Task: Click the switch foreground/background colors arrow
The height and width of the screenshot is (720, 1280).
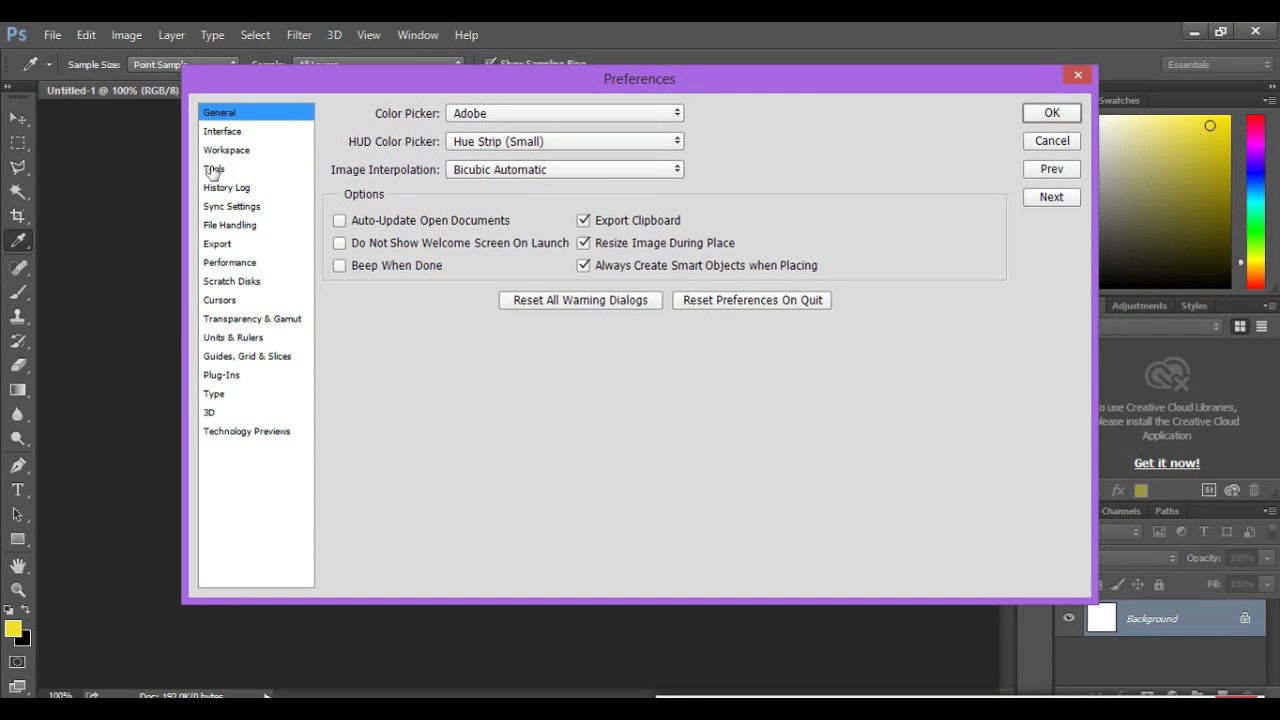Action: coord(27,609)
